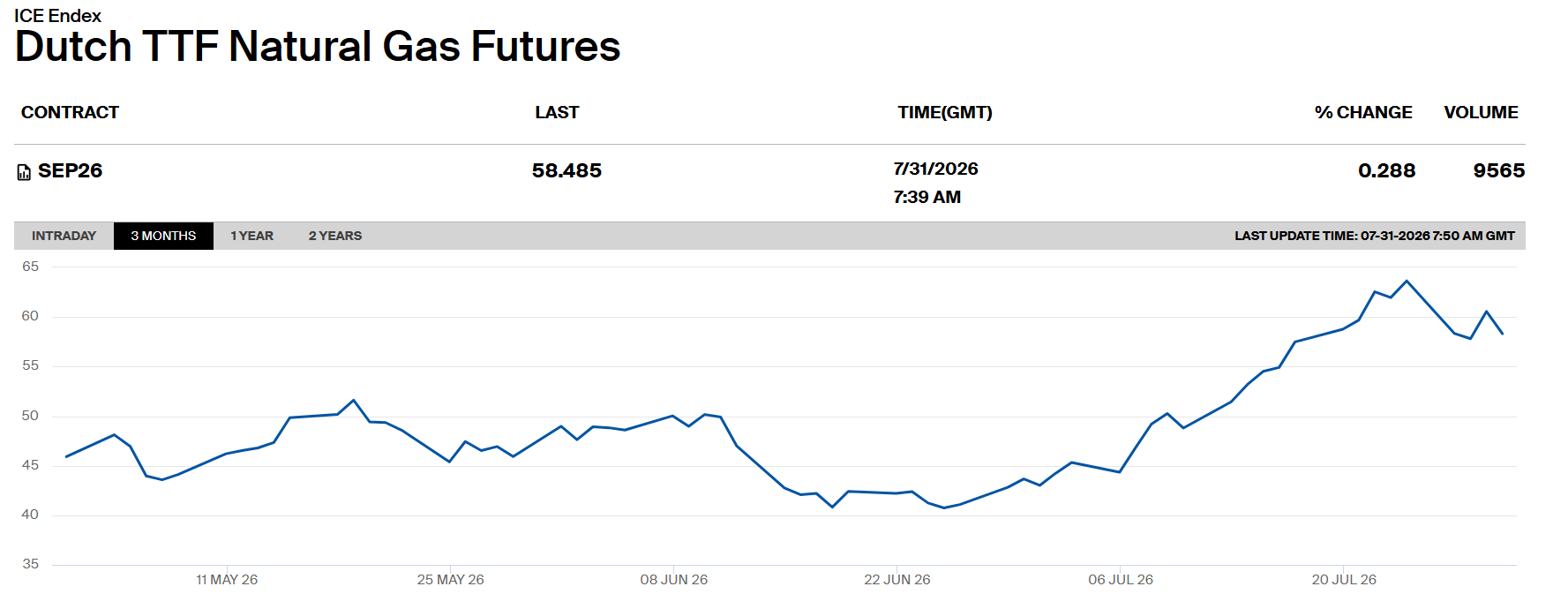The width and height of the screenshot is (1568, 594).
Task: Click the VOLUME column header
Action: click(x=1481, y=112)
